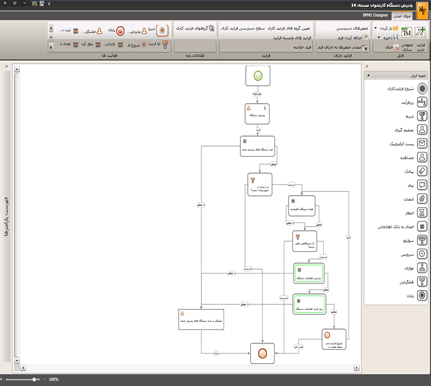
Task: Click access variables (متغیرهای دسترسی) in ribbon
Action: click(352, 29)
